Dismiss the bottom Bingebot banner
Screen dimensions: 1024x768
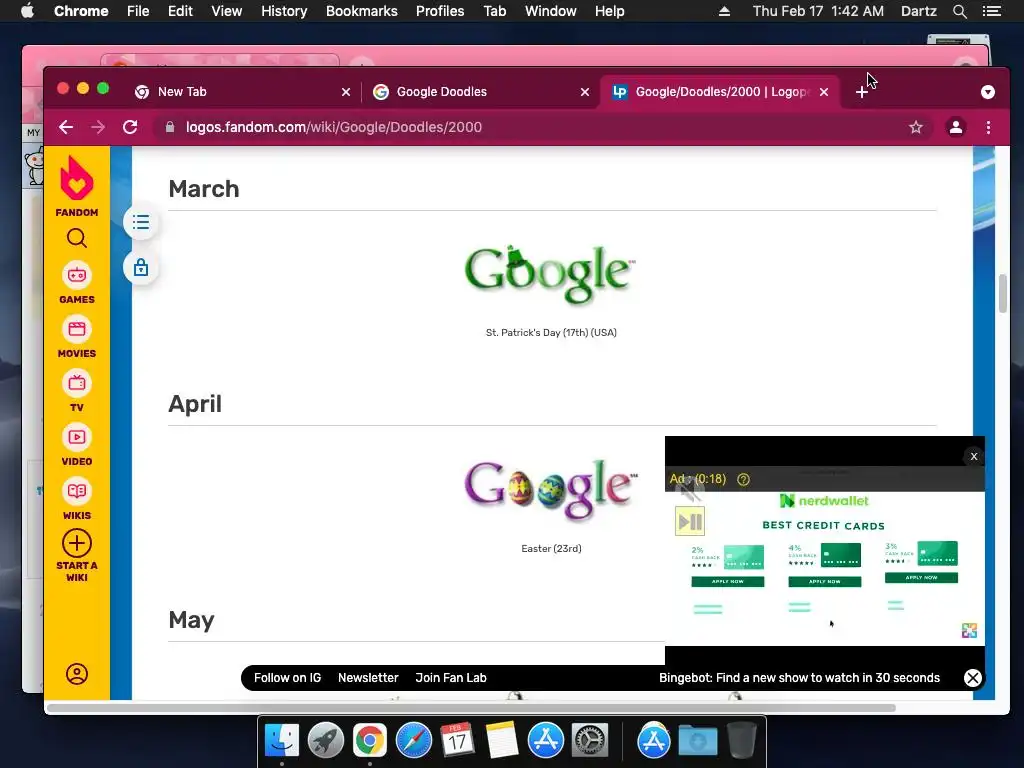click(x=972, y=678)
